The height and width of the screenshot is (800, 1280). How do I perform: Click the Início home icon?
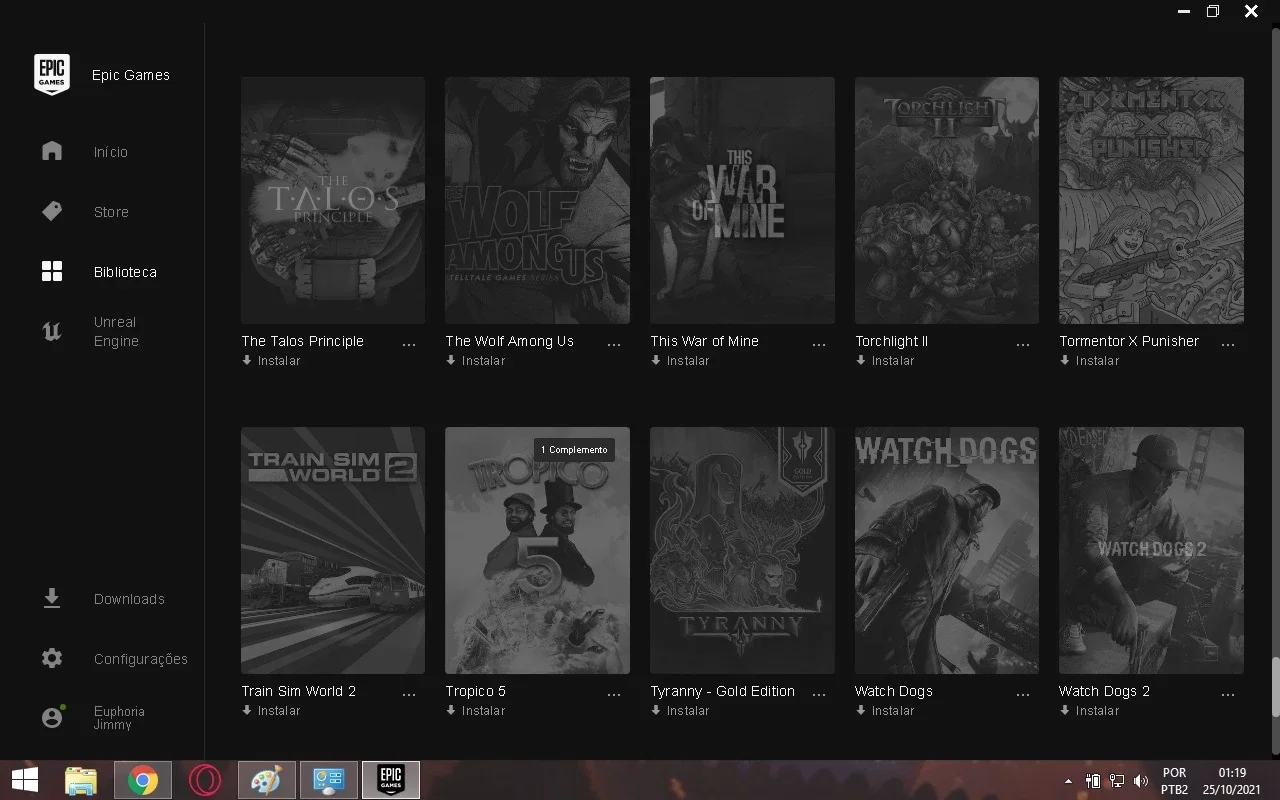click(x=52, y=151)
